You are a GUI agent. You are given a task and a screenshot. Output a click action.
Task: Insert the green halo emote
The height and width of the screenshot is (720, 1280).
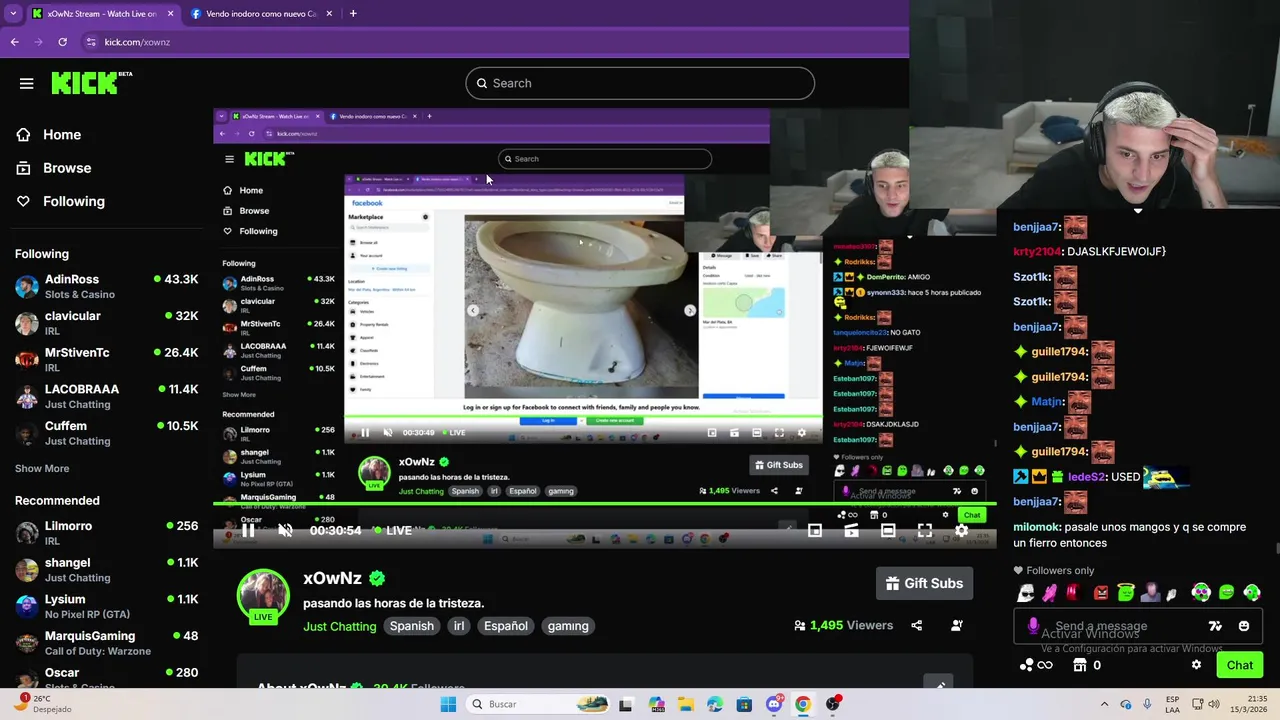coord(1126,593)
